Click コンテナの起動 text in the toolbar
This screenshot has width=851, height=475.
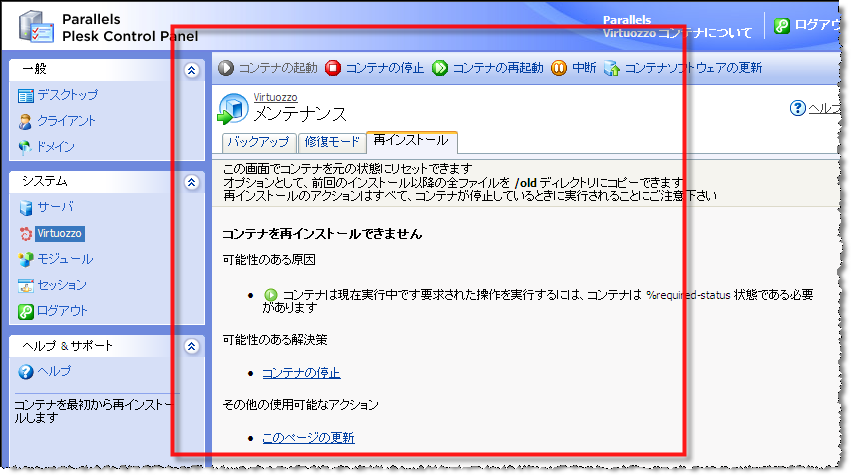click(x=278, y=68)
